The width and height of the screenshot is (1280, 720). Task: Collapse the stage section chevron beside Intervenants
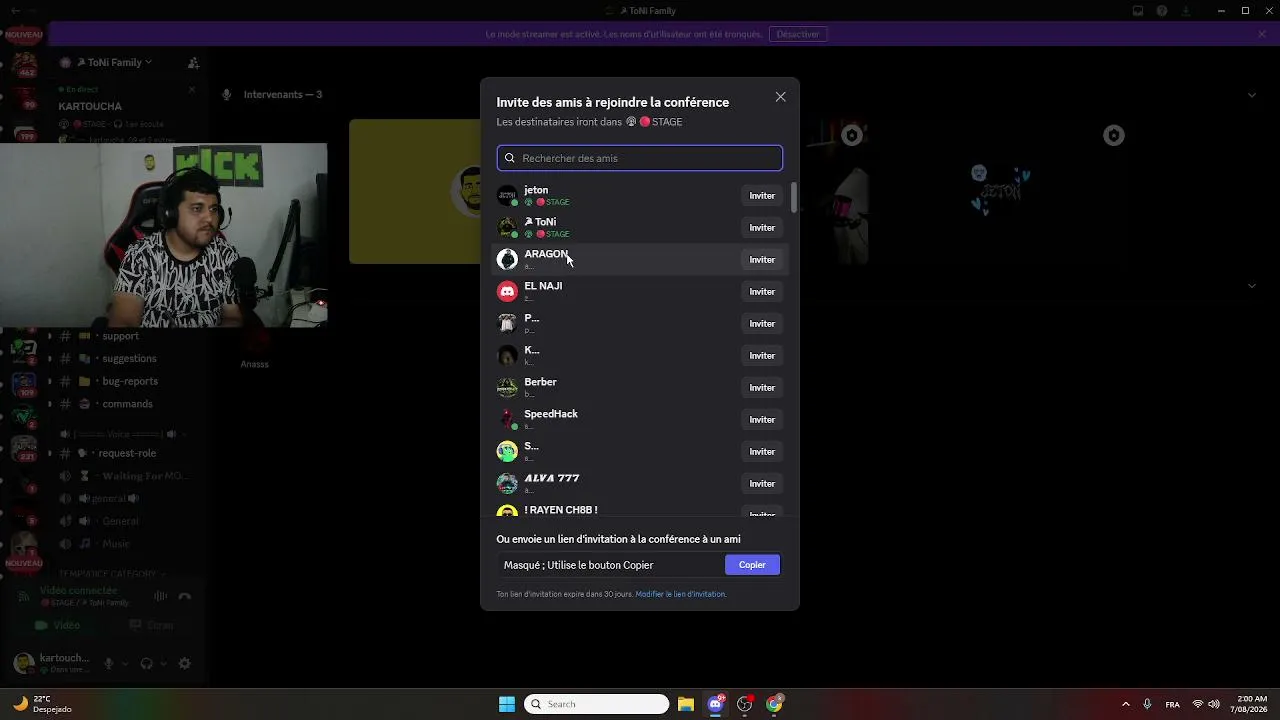[x=1252, y=95]
